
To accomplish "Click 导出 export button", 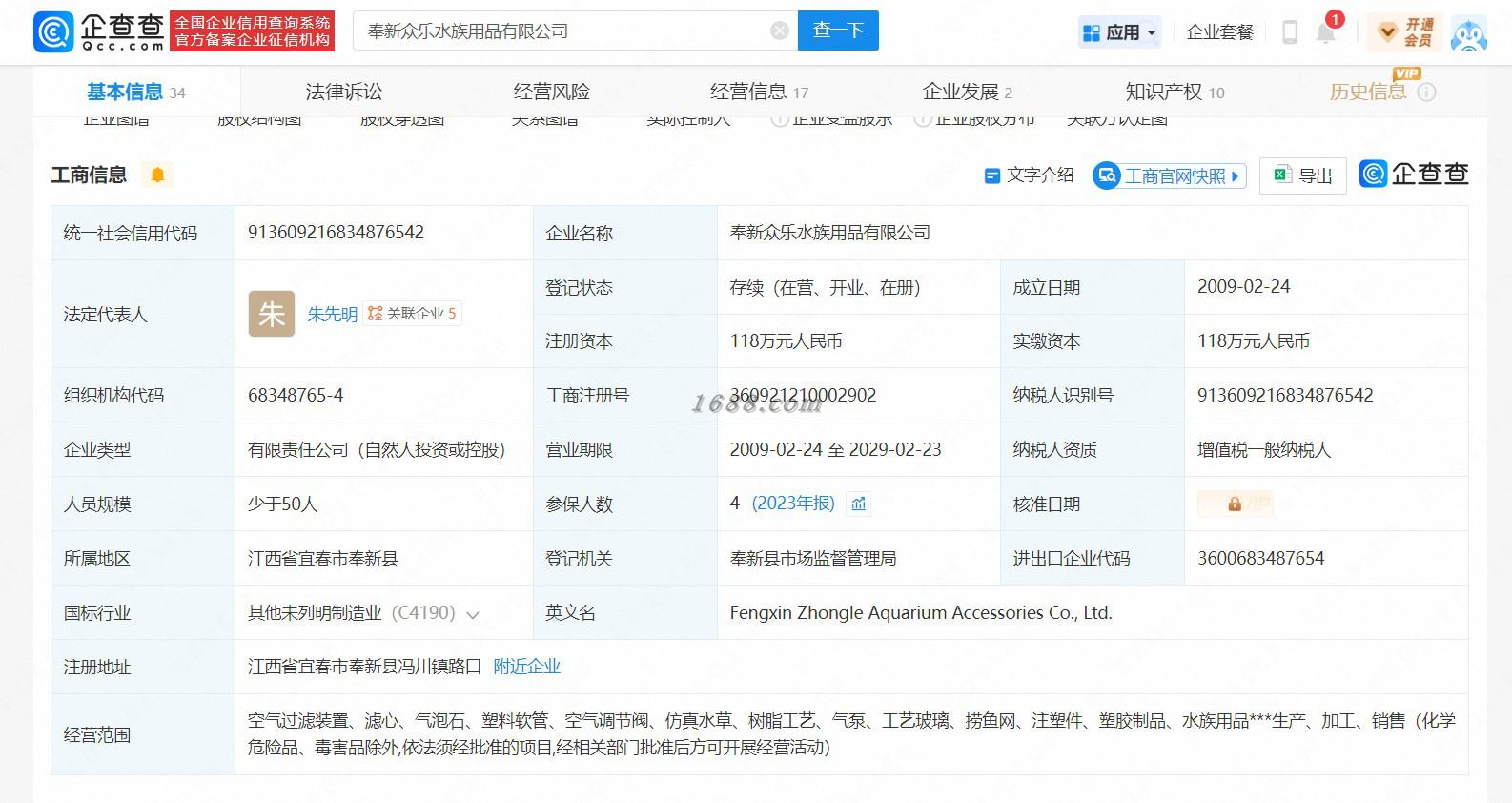I will pos(1302,175).
